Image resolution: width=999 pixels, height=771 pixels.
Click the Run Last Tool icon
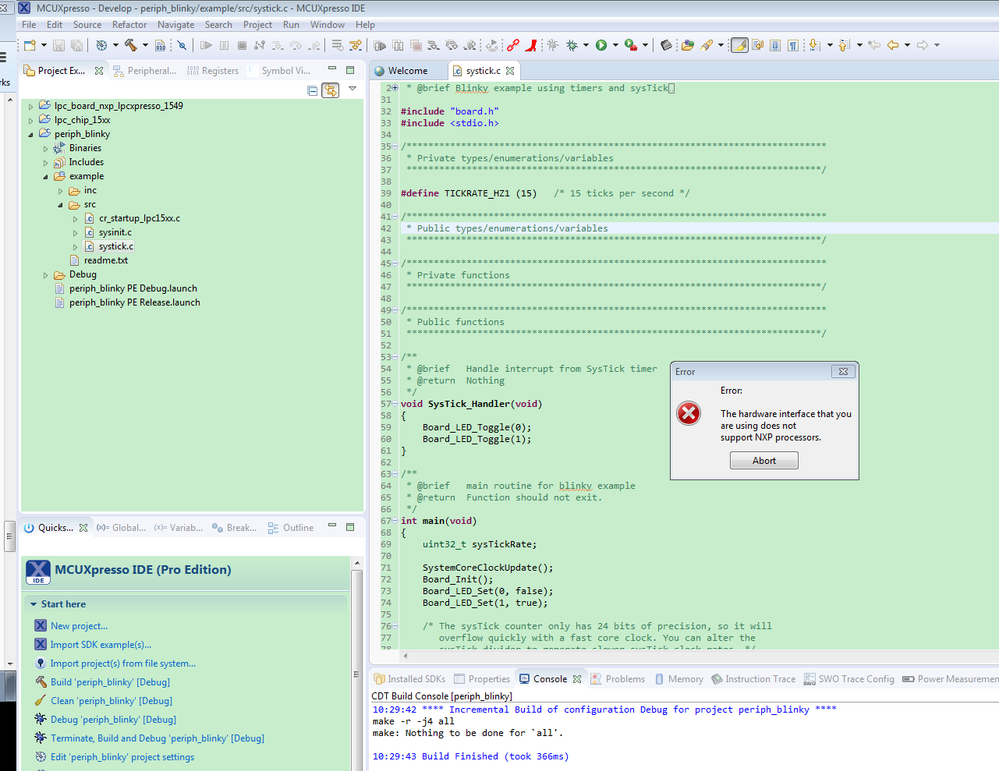coord(630,45)
